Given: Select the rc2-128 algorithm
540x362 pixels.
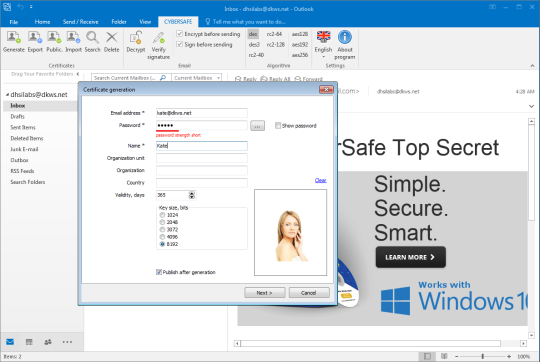Looking at the screenshot, I should click(276, 44).
